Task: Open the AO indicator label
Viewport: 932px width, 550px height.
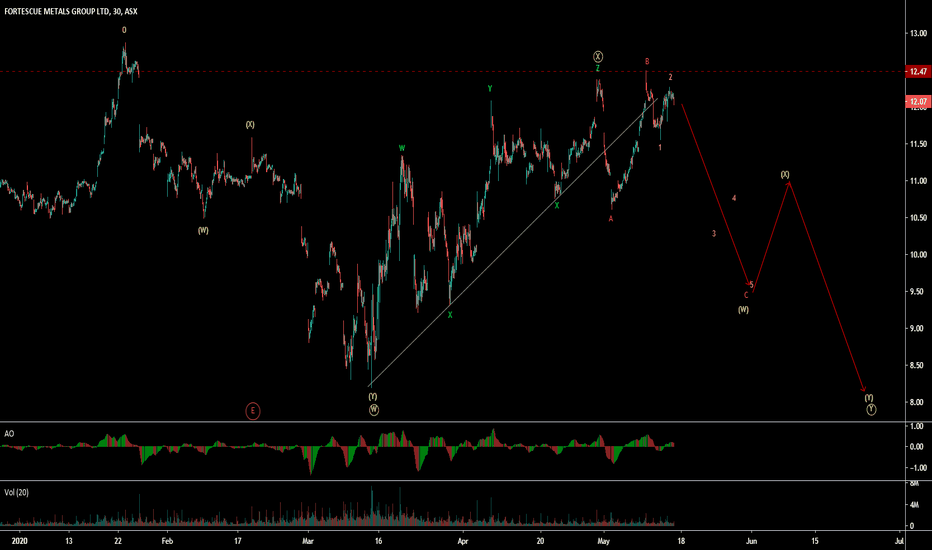Action: tap(9, 433)
